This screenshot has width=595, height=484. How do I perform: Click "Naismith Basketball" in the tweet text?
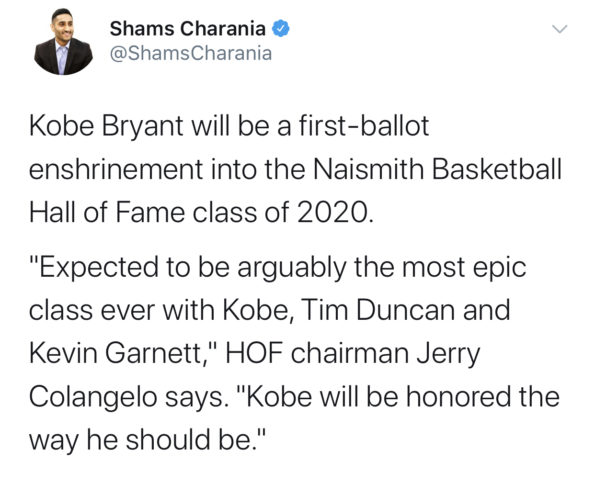[437, 169]
